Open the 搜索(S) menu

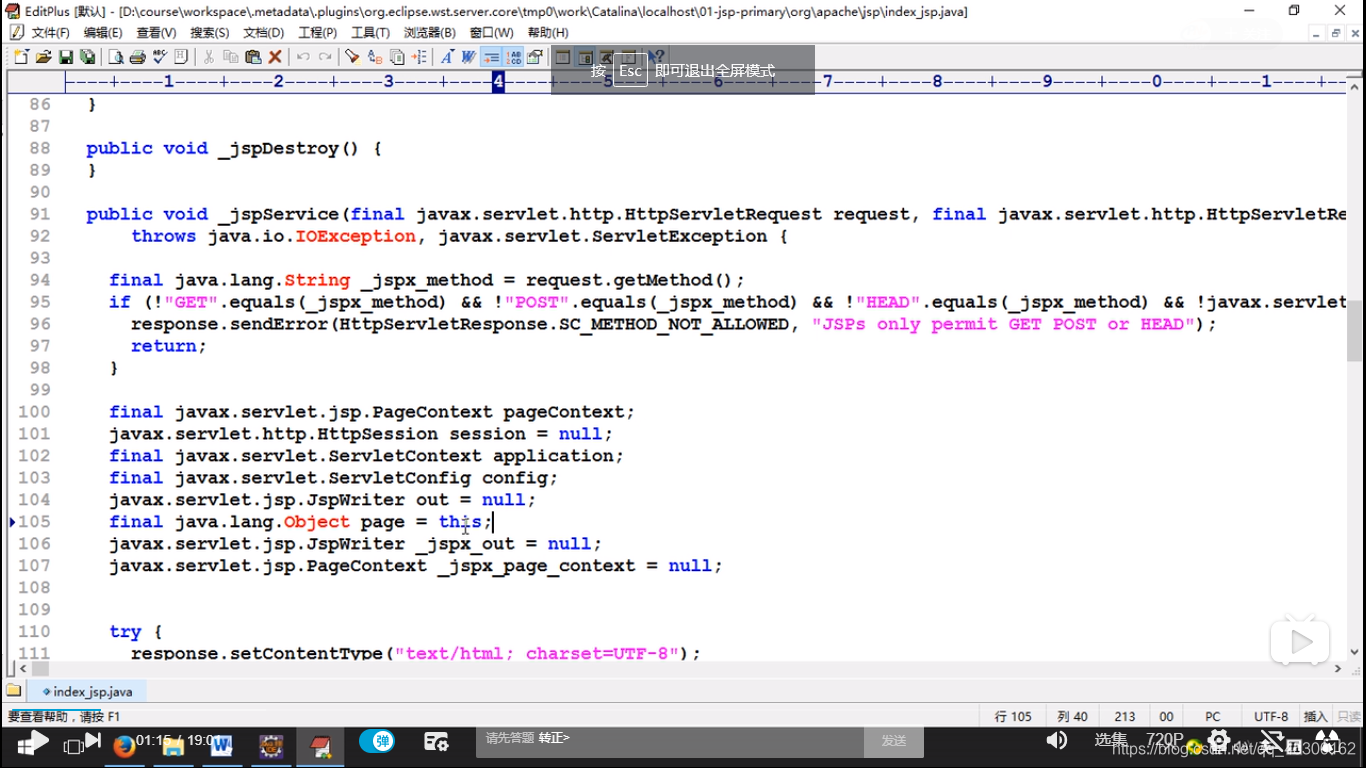click(210, 33)
